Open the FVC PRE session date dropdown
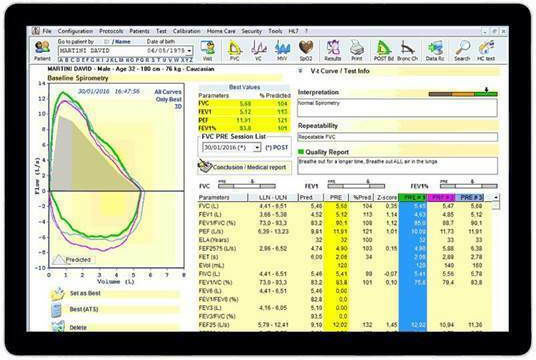The height and width of the screenshot is (360, 536). point(257,148)
